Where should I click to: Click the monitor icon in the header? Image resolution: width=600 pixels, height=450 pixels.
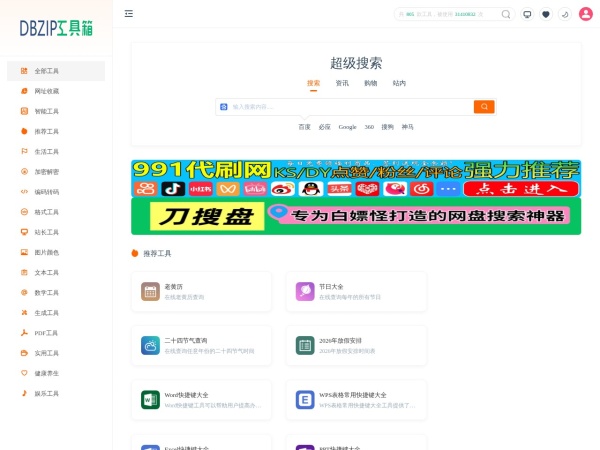527,14
